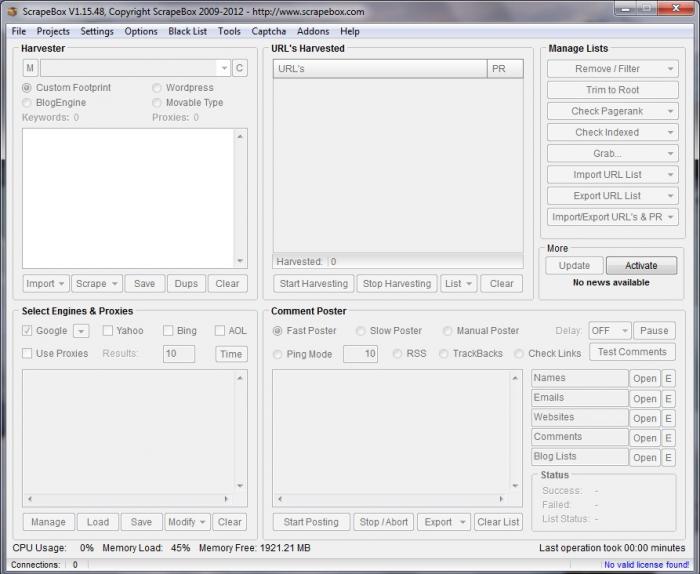Click the E button next to Blog Lists
Screen dimensions: 700x574
coord(668,458)
